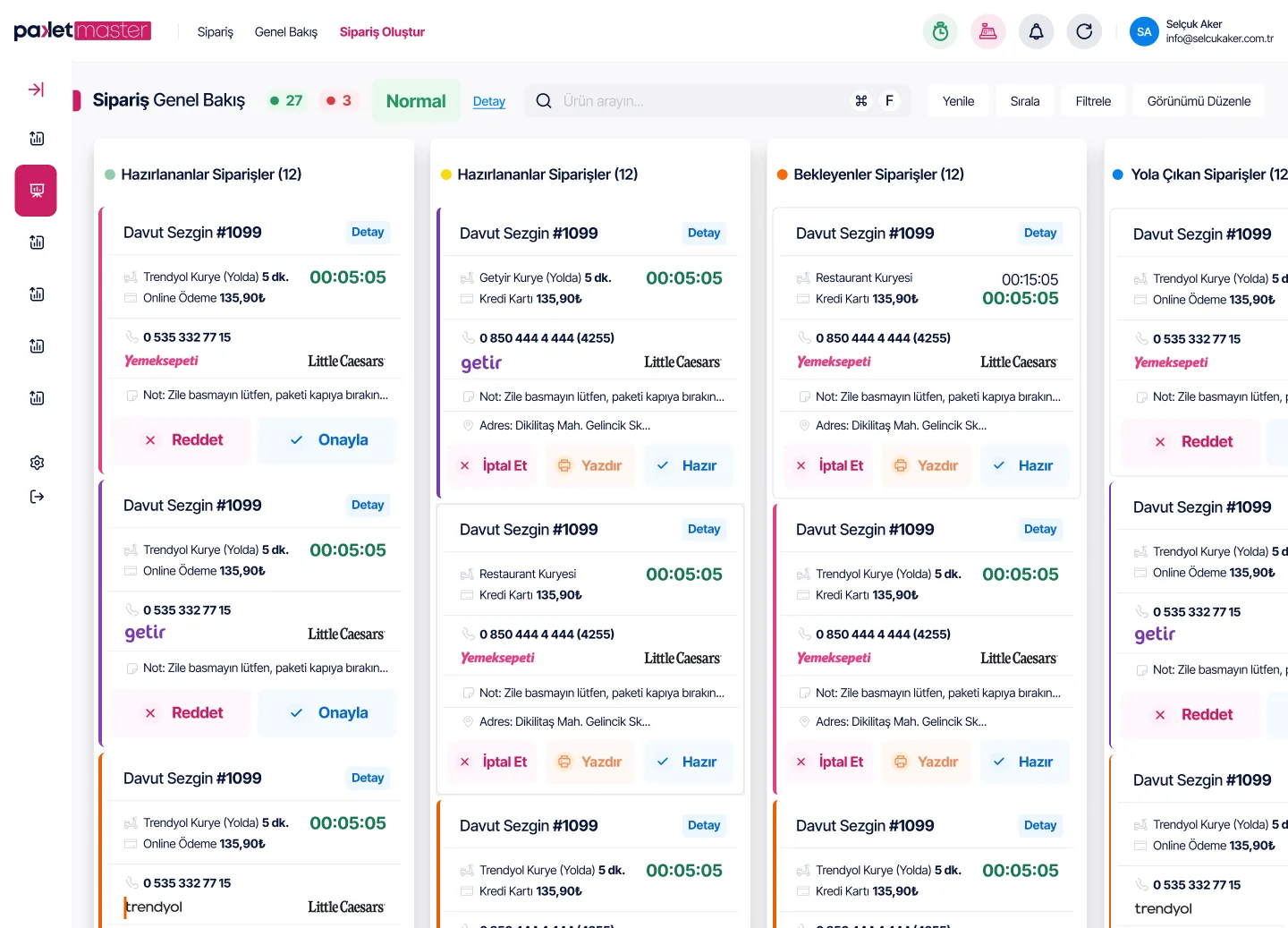Image resolution: width=1288 pixels, height=928 pixels.
Task: Click Onayla on green Hazırlananlar column's getir card
Action: [x=327, y=713]
